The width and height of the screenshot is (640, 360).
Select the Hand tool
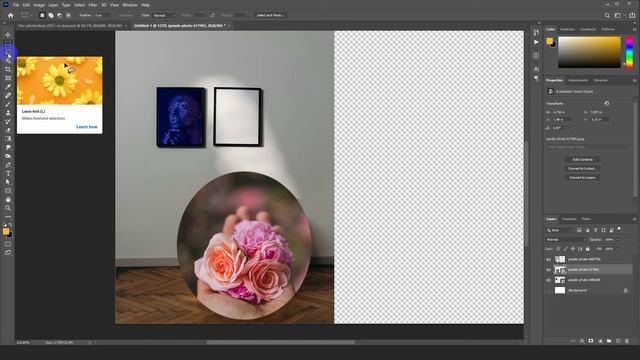coord(8,200)
